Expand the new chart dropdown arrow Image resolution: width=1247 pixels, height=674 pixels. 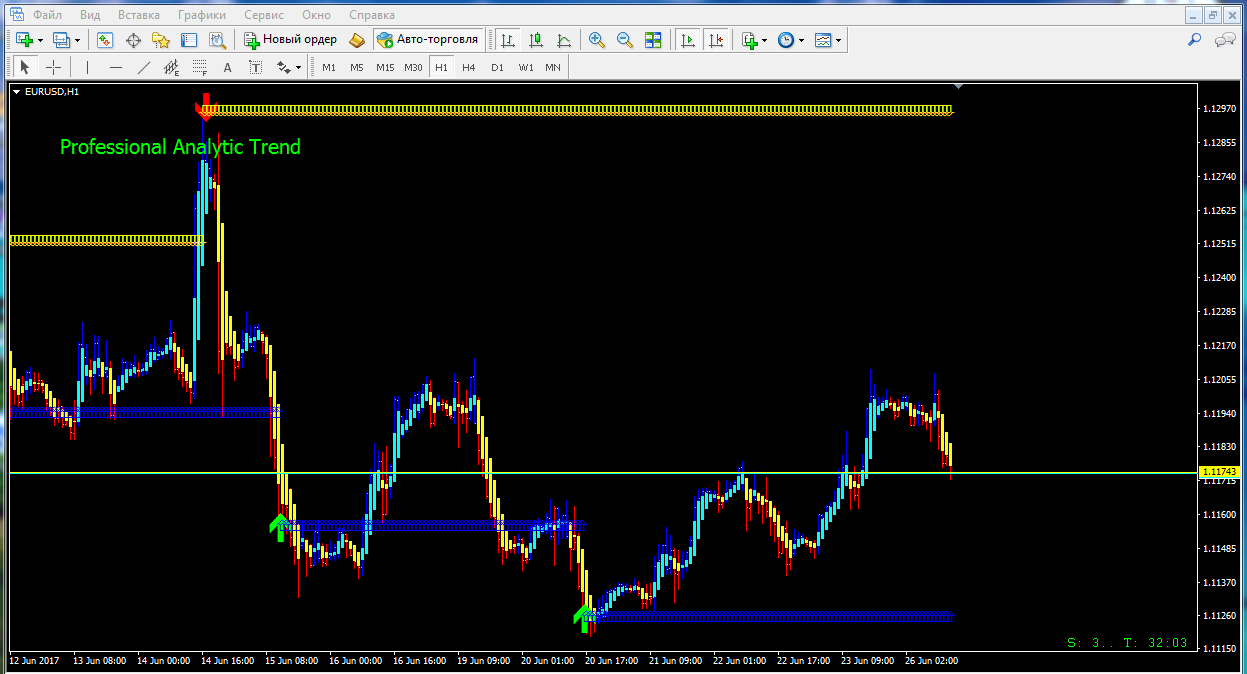click(40, 40)
